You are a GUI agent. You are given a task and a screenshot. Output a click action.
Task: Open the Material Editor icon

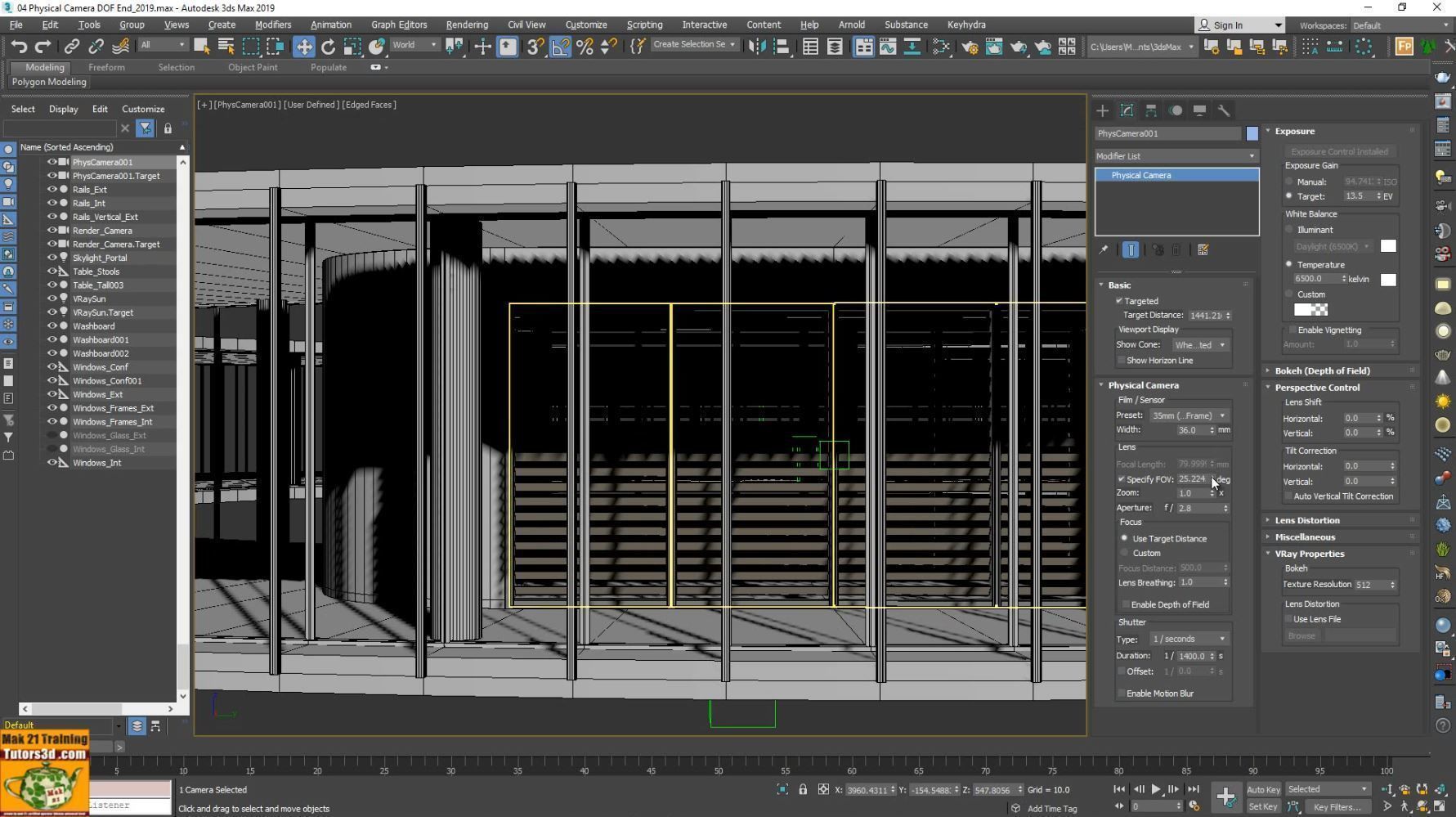click(x=942, y=47)
